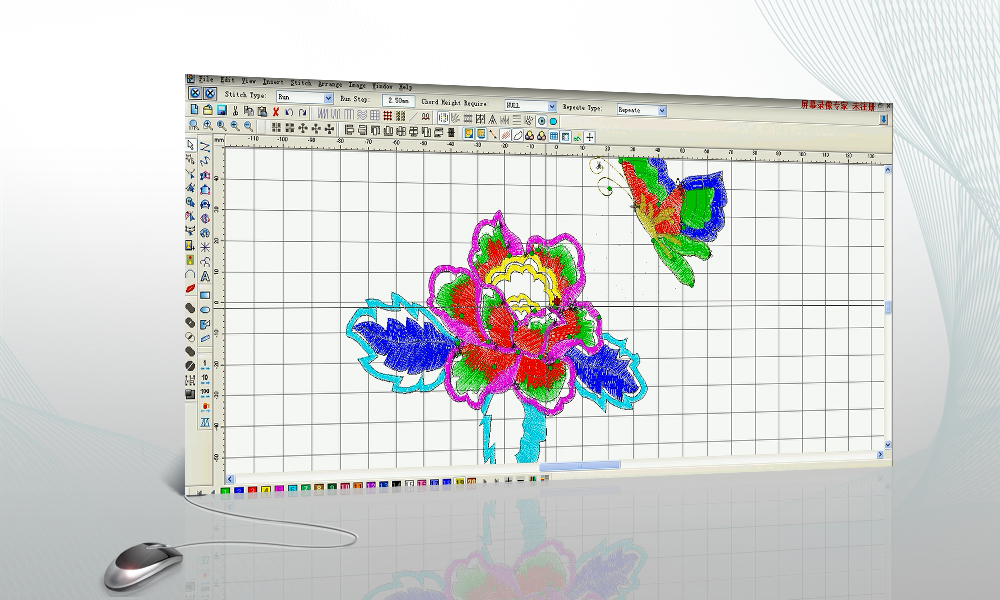Select the red lips shape tool

190,288
